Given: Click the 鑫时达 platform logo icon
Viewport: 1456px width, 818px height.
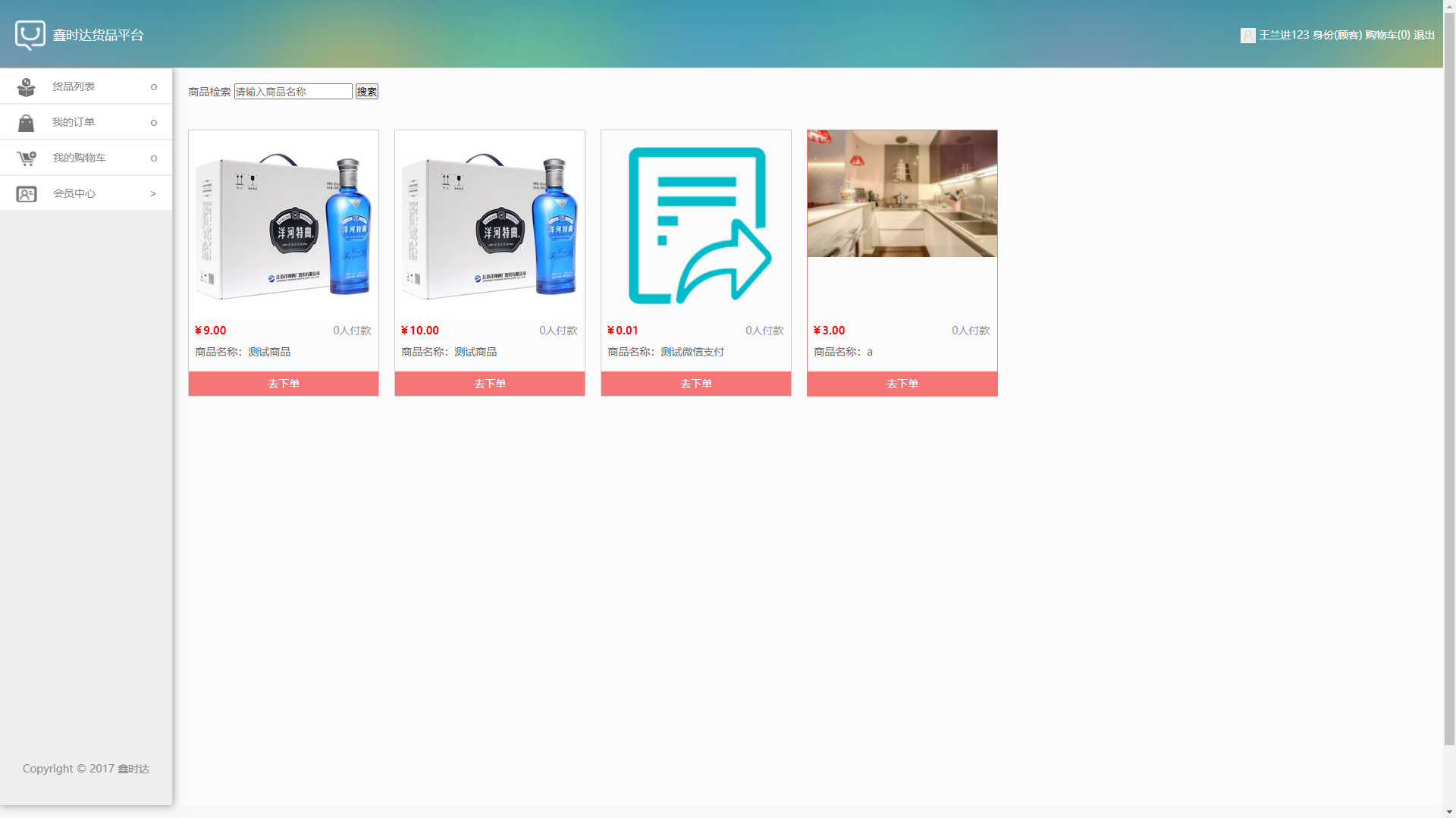Looking at the screenshot, I should pyautogui.click(x=30, y=35).
